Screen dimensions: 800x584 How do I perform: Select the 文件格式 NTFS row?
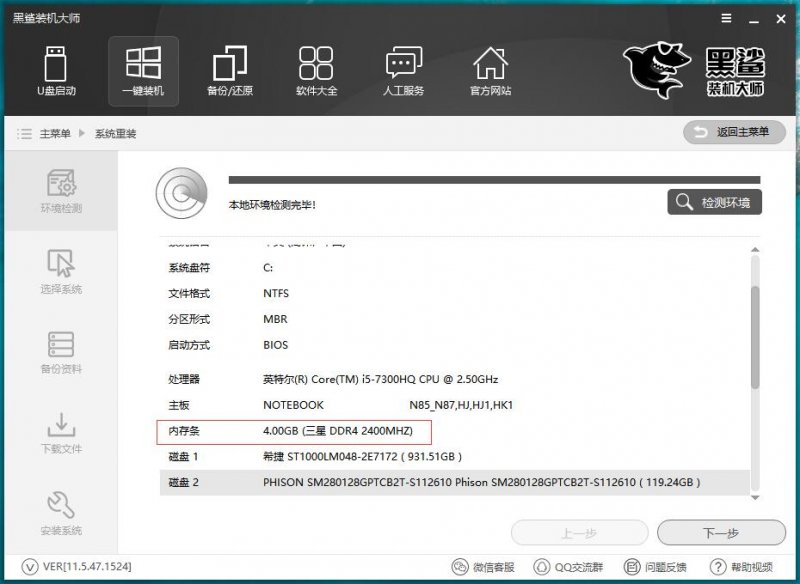(x=455, y=293)
